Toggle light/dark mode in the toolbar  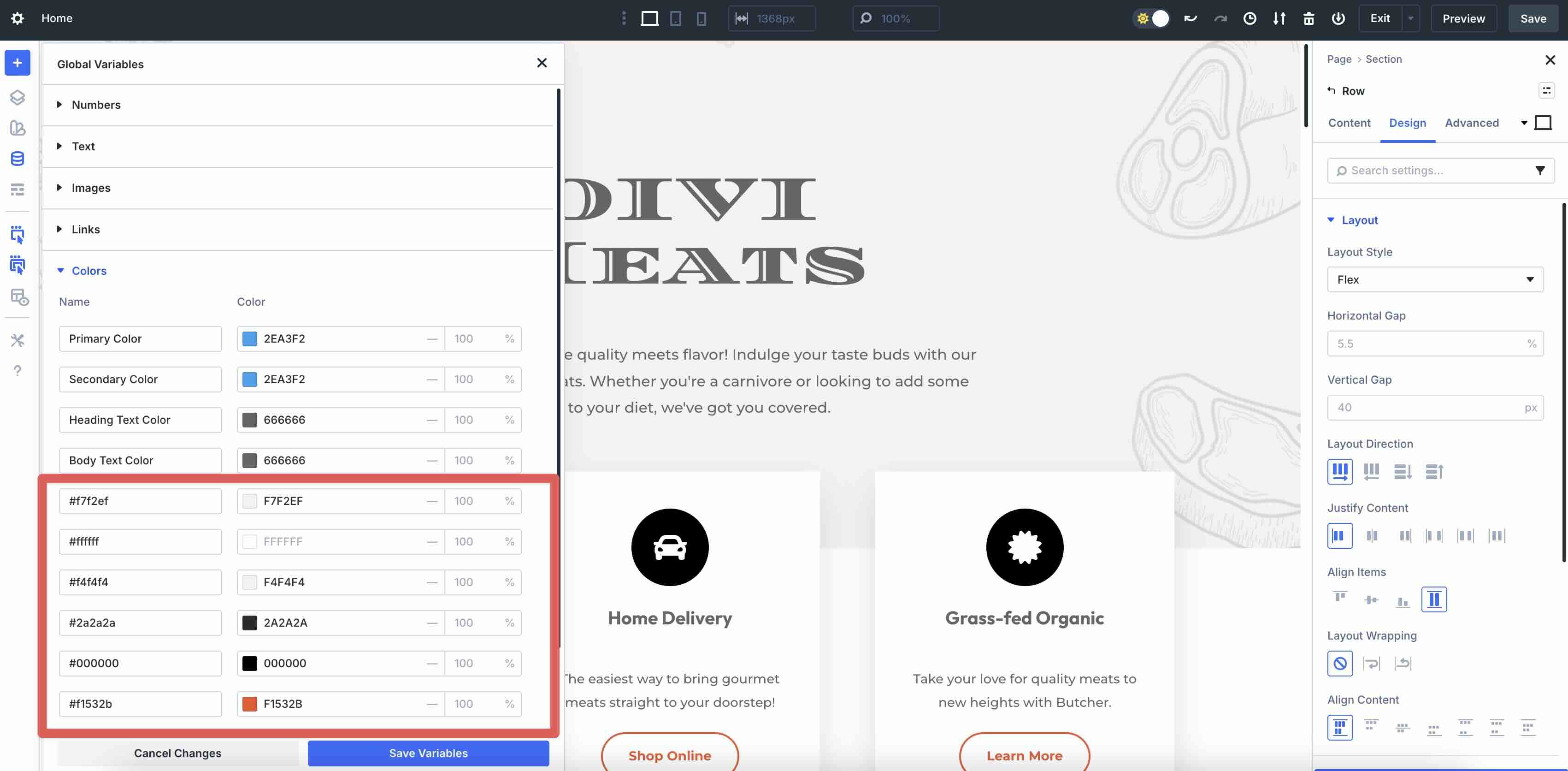tap(1151, 18)
